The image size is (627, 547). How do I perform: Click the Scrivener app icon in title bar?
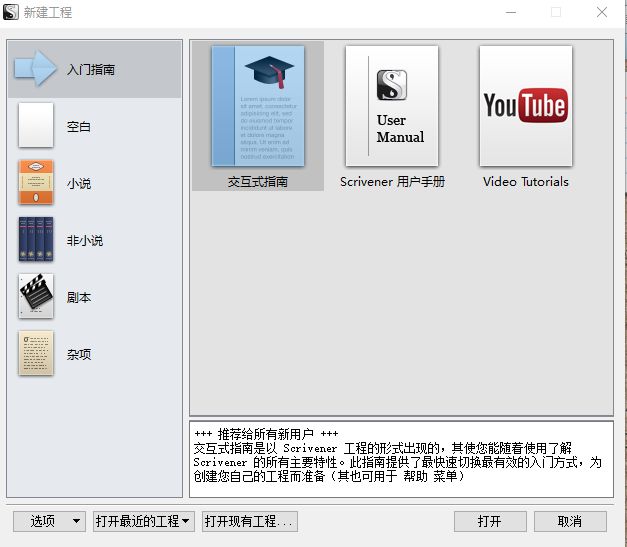point(11,12)
